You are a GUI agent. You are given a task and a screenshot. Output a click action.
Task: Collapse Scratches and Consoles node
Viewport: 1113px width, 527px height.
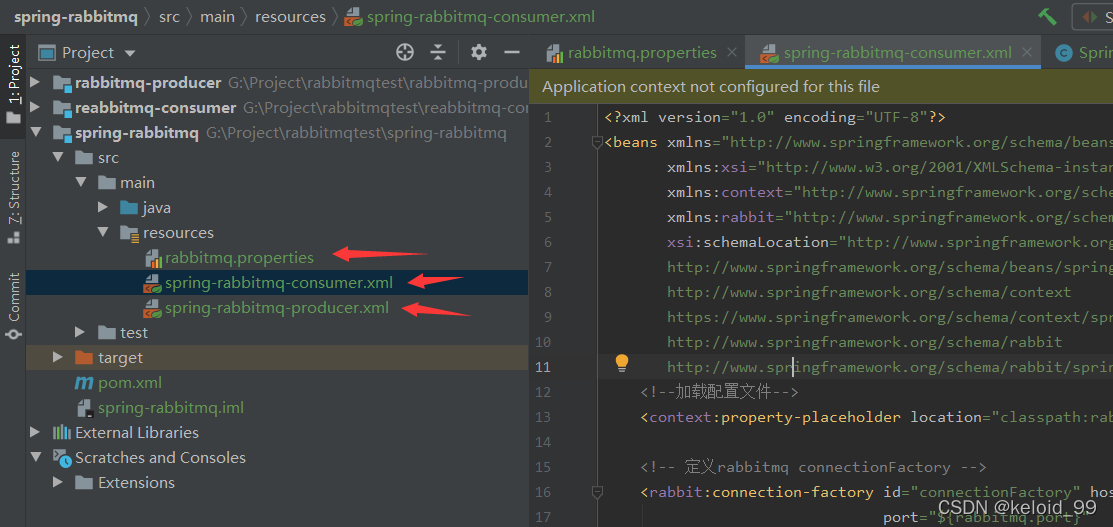pos(36,457)
